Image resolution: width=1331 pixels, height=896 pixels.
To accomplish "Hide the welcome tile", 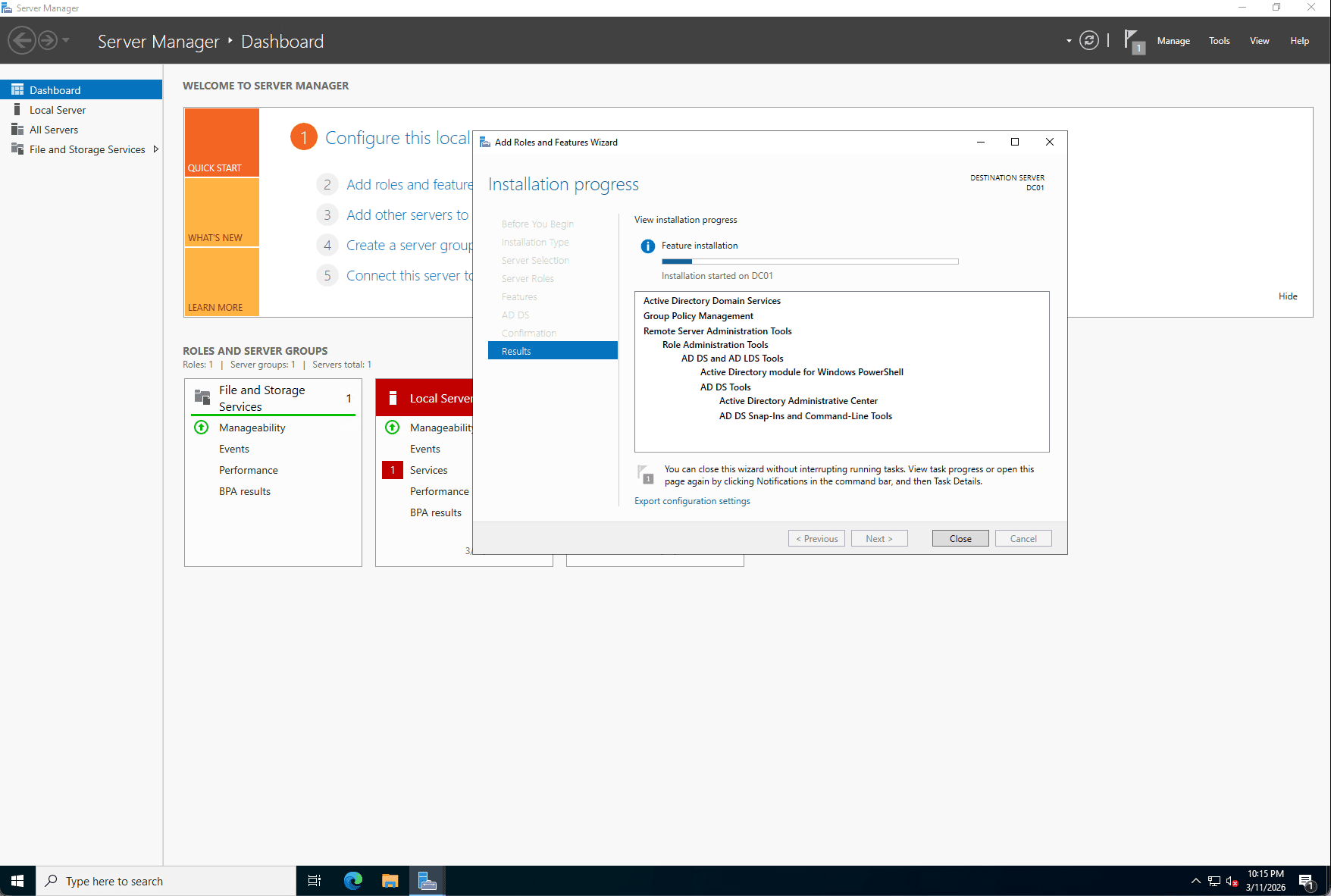I will pos(1288,296).
